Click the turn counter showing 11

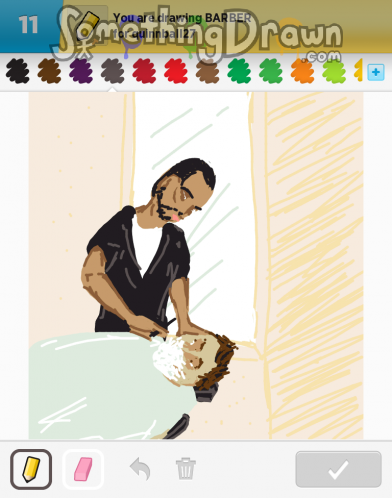28,25
